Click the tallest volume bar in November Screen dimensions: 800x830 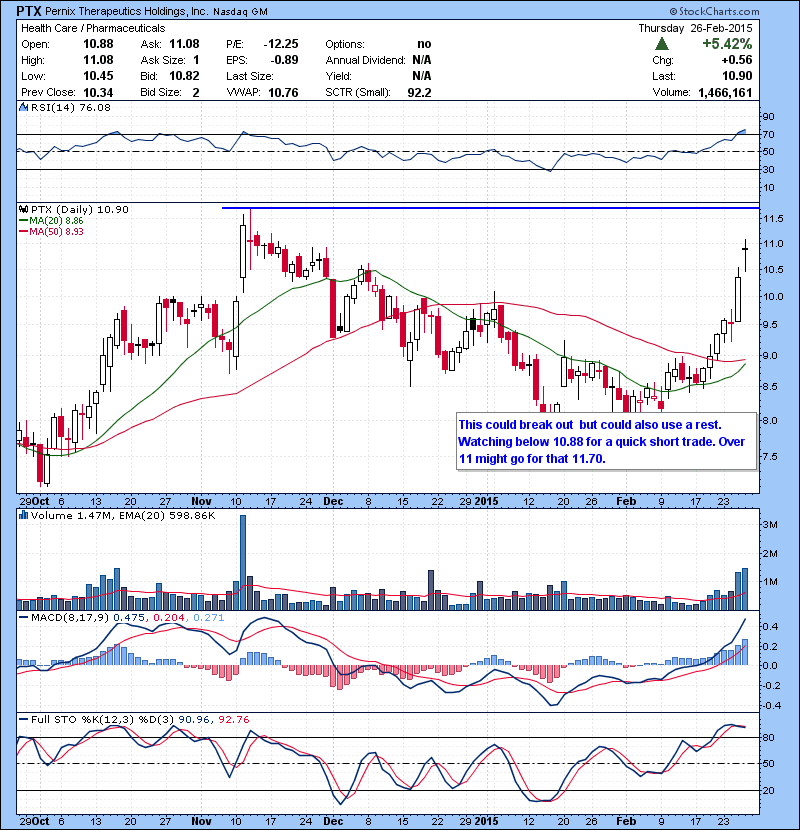tap(243, 563)
